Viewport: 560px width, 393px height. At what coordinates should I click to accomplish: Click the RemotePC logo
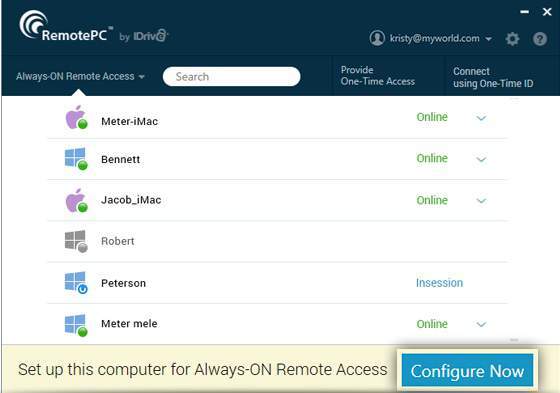coord(66,26)
